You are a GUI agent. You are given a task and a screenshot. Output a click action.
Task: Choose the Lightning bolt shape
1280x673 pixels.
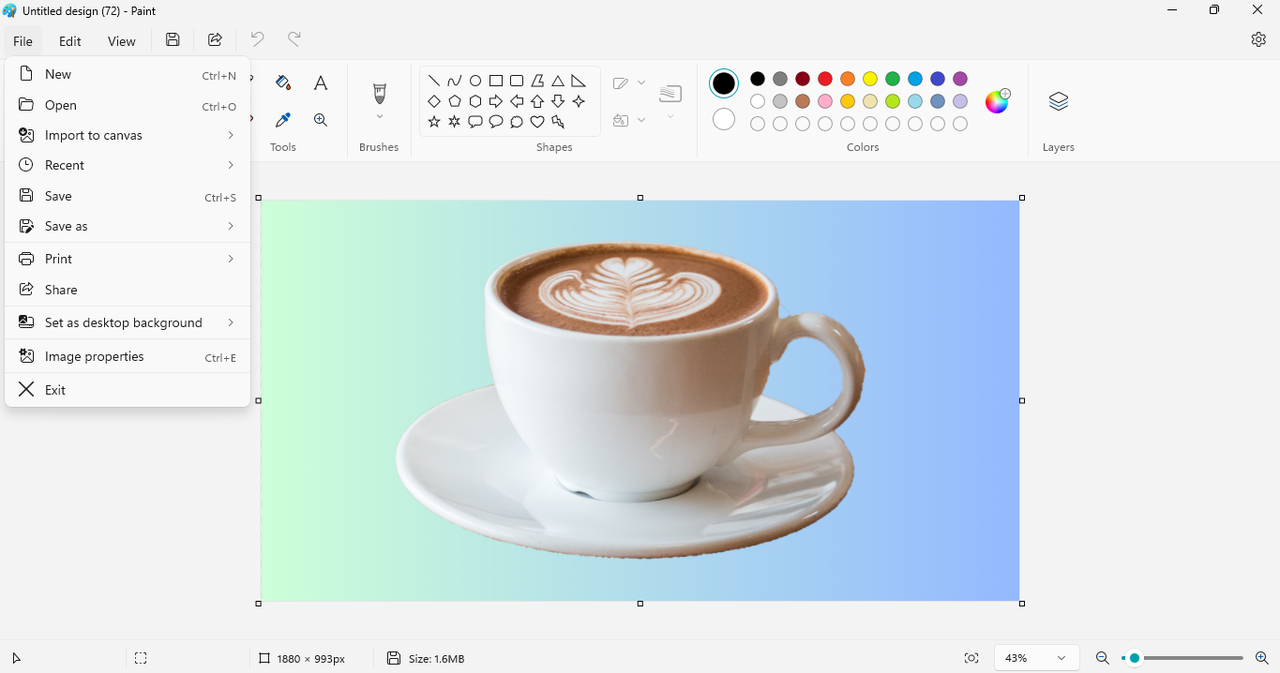[x=558, y=122]
